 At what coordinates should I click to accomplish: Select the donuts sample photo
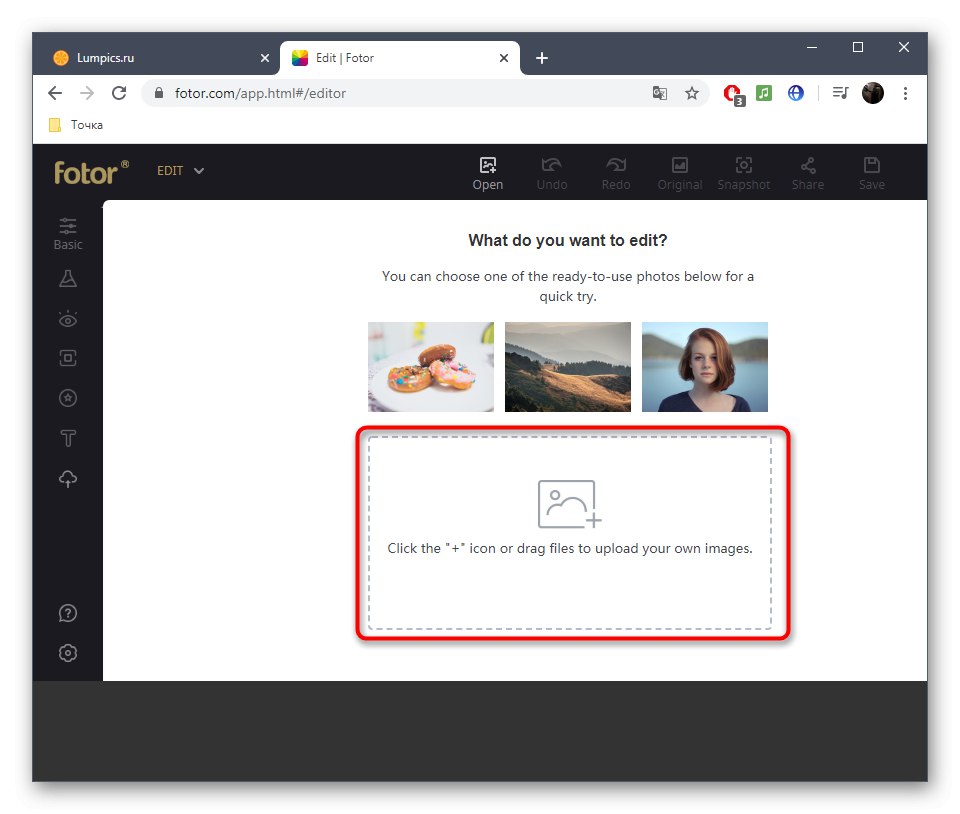(x=430, y=366)
